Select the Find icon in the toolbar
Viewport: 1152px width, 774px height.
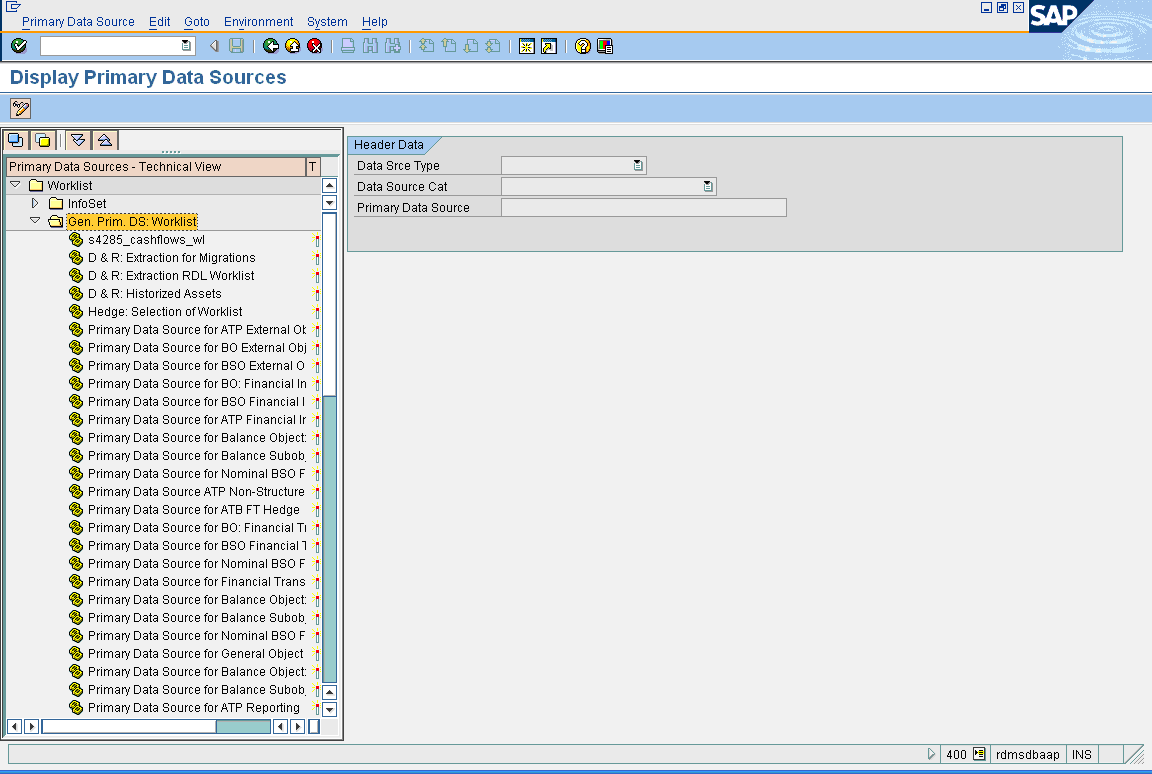[368, 45]
